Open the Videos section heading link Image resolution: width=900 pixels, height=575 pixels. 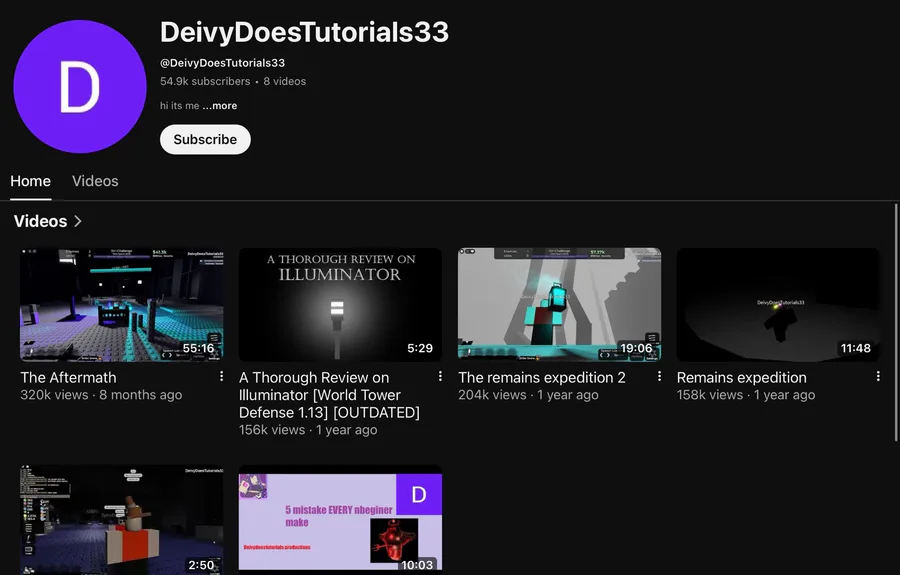point(41,221)
